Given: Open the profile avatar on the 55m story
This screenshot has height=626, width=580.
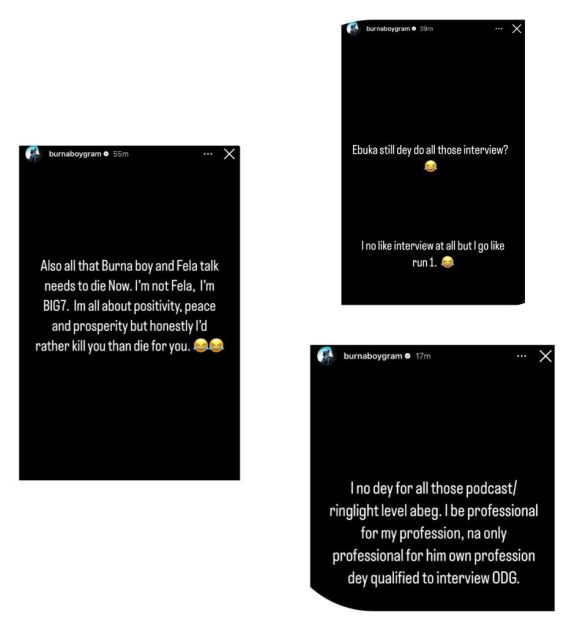Looking at the screenshot, I should pyautogui.click(x=33, y=154).
